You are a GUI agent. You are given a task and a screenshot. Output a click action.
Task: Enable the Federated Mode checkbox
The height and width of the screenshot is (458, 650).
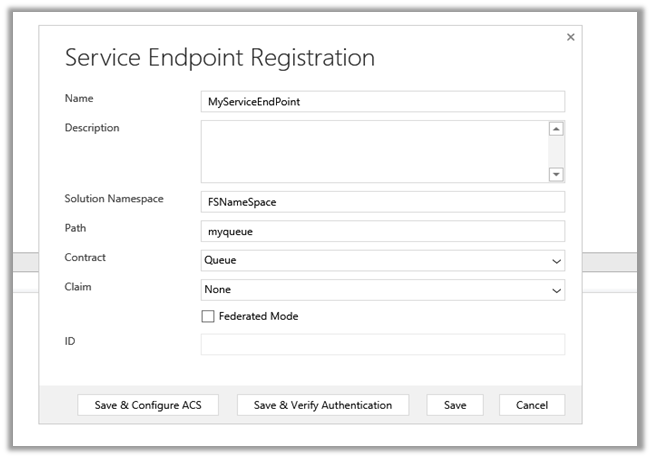208,317
